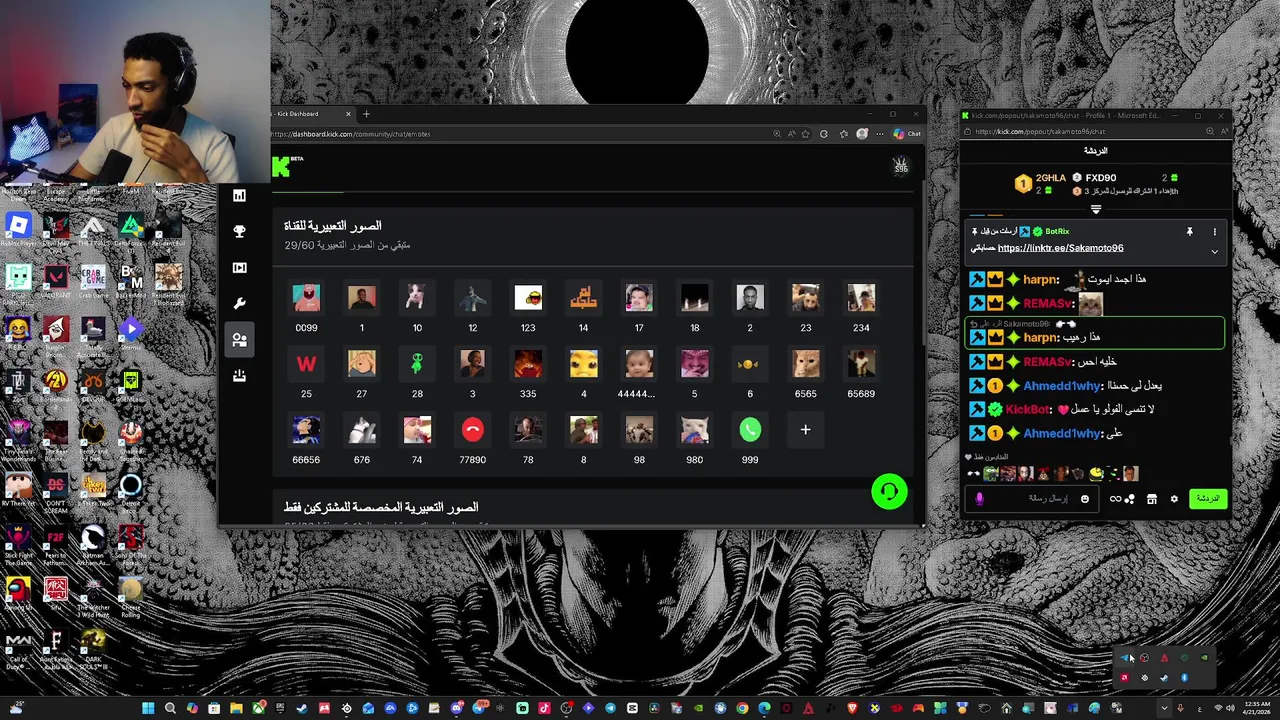The image size is (1280, 720).
Task: Add a new channel emote with plus tile
Action: pos(805,430)
